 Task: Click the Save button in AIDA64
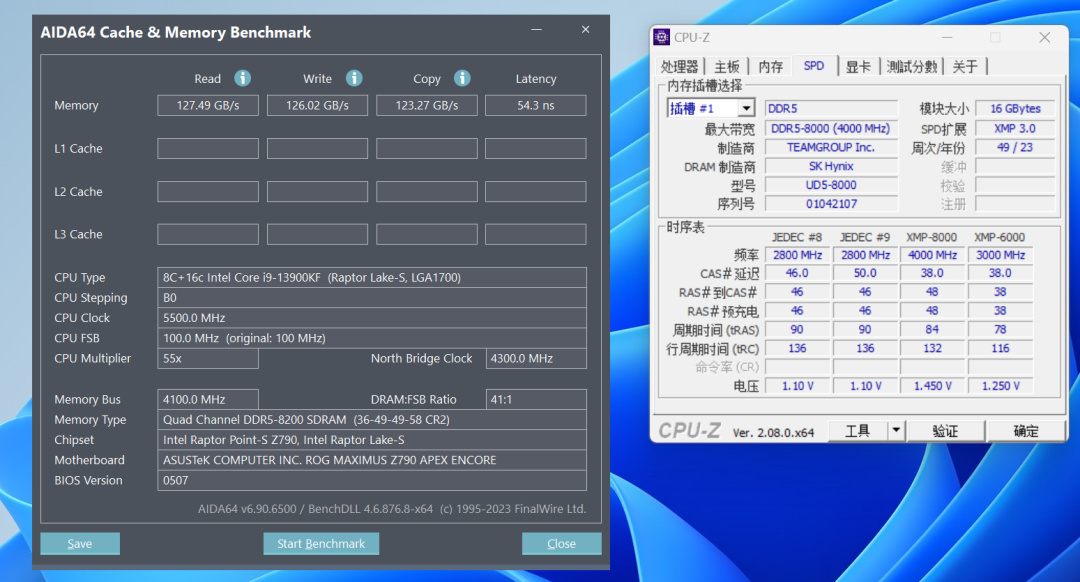point(80,543)
